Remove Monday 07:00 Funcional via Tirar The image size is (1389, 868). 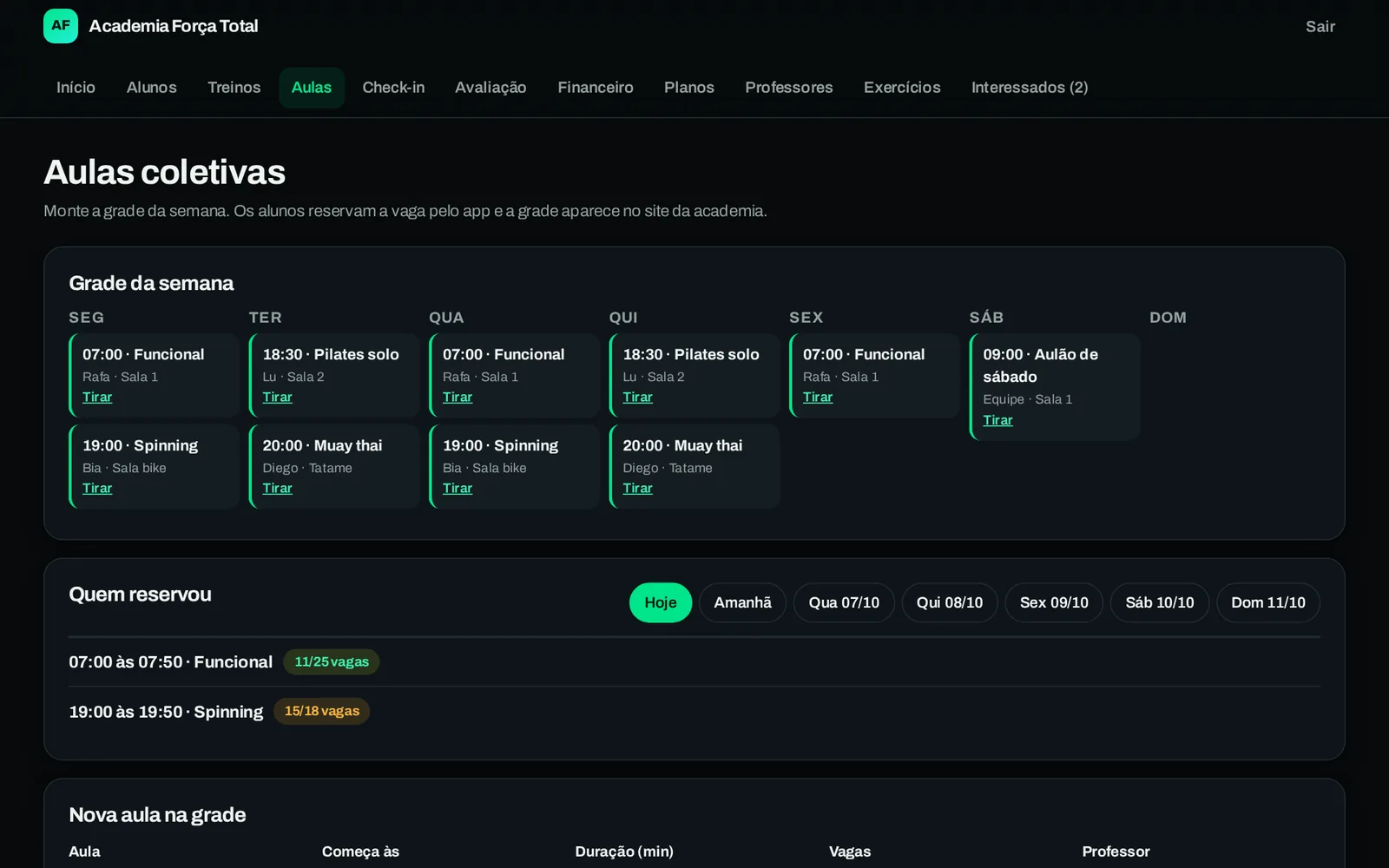(97, 397)
